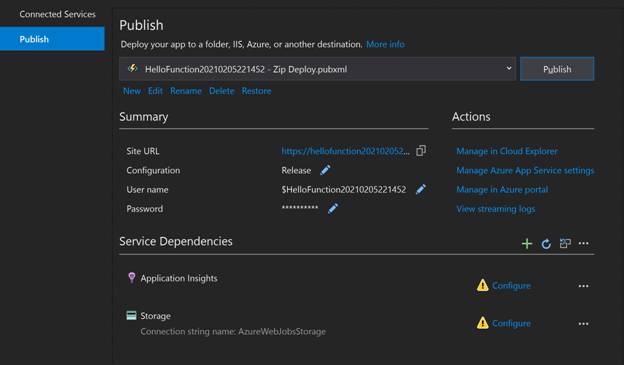Image resolution: width=624 pixels, height=365 pixels.
Task: Configure the Storage dependency
Action: (511, 323)
